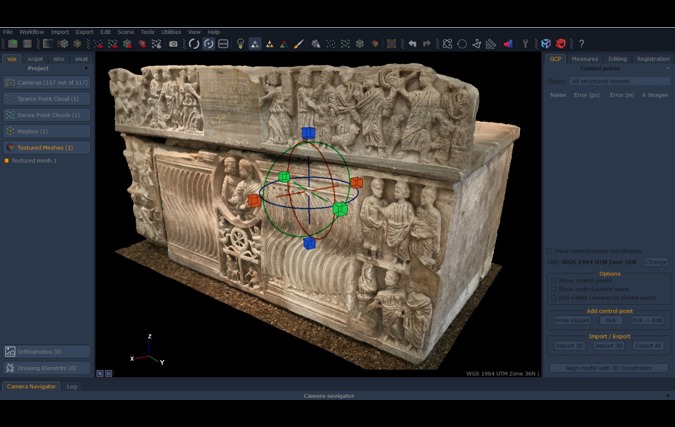Select the Camera Navigator tab
Screen dimensions: 675x427
pyautogui.click(x=31, y=387)
